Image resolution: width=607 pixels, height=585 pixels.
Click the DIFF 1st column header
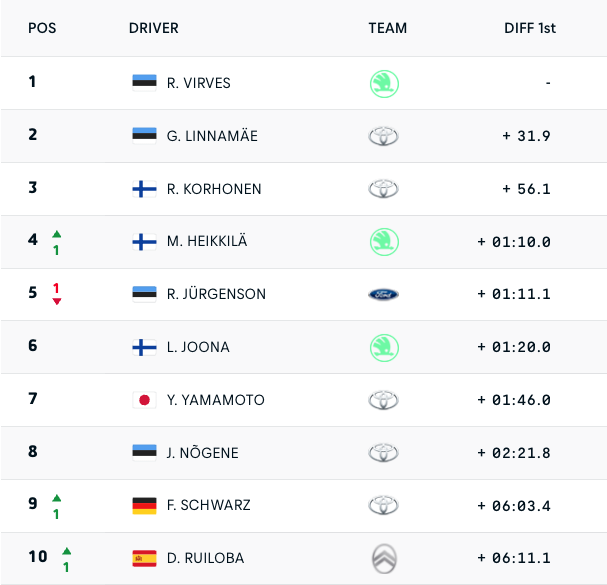tap(529, 28)
